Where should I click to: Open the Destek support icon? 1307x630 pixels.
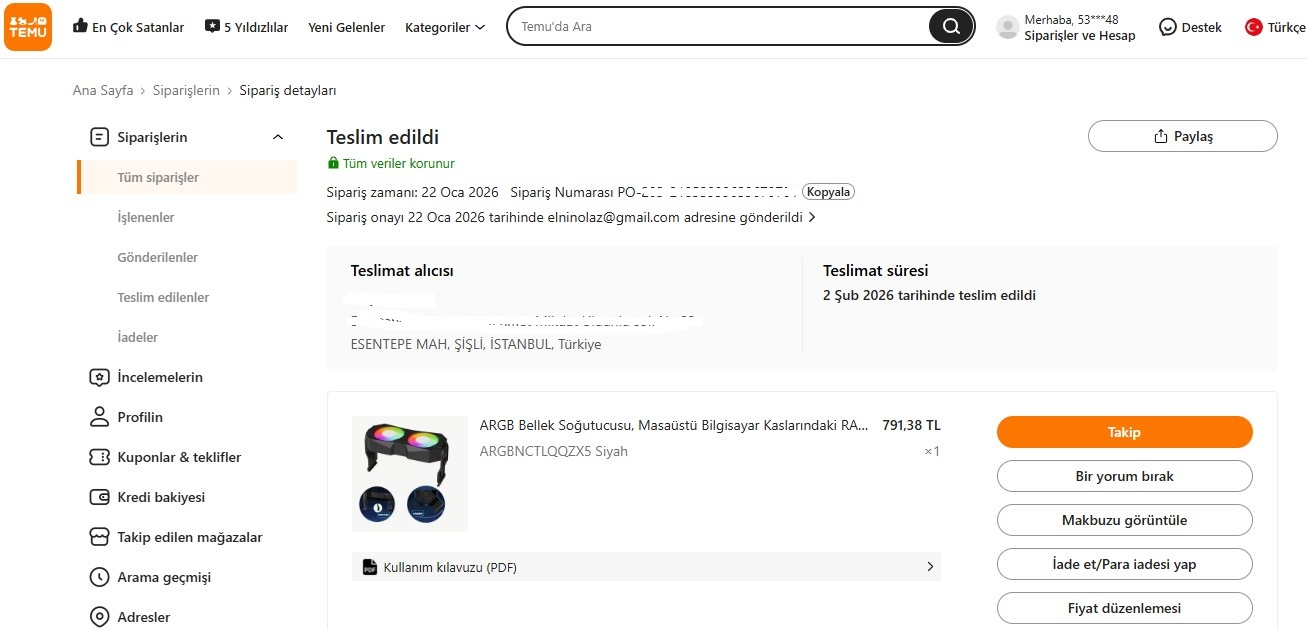point(1167,27)
